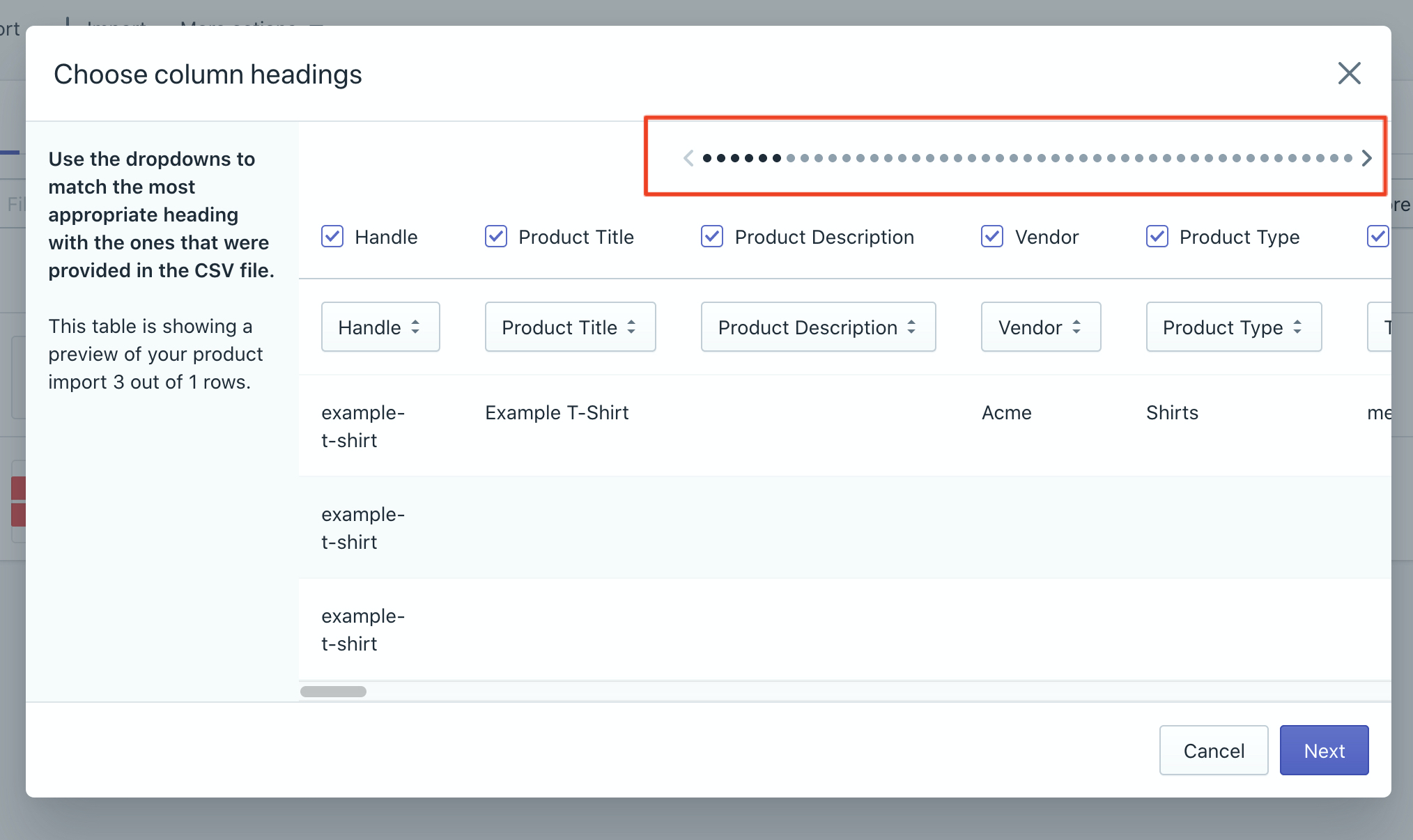Toggle the Product Type checkbox
1413x840 pixels.
click(1157, 237)
